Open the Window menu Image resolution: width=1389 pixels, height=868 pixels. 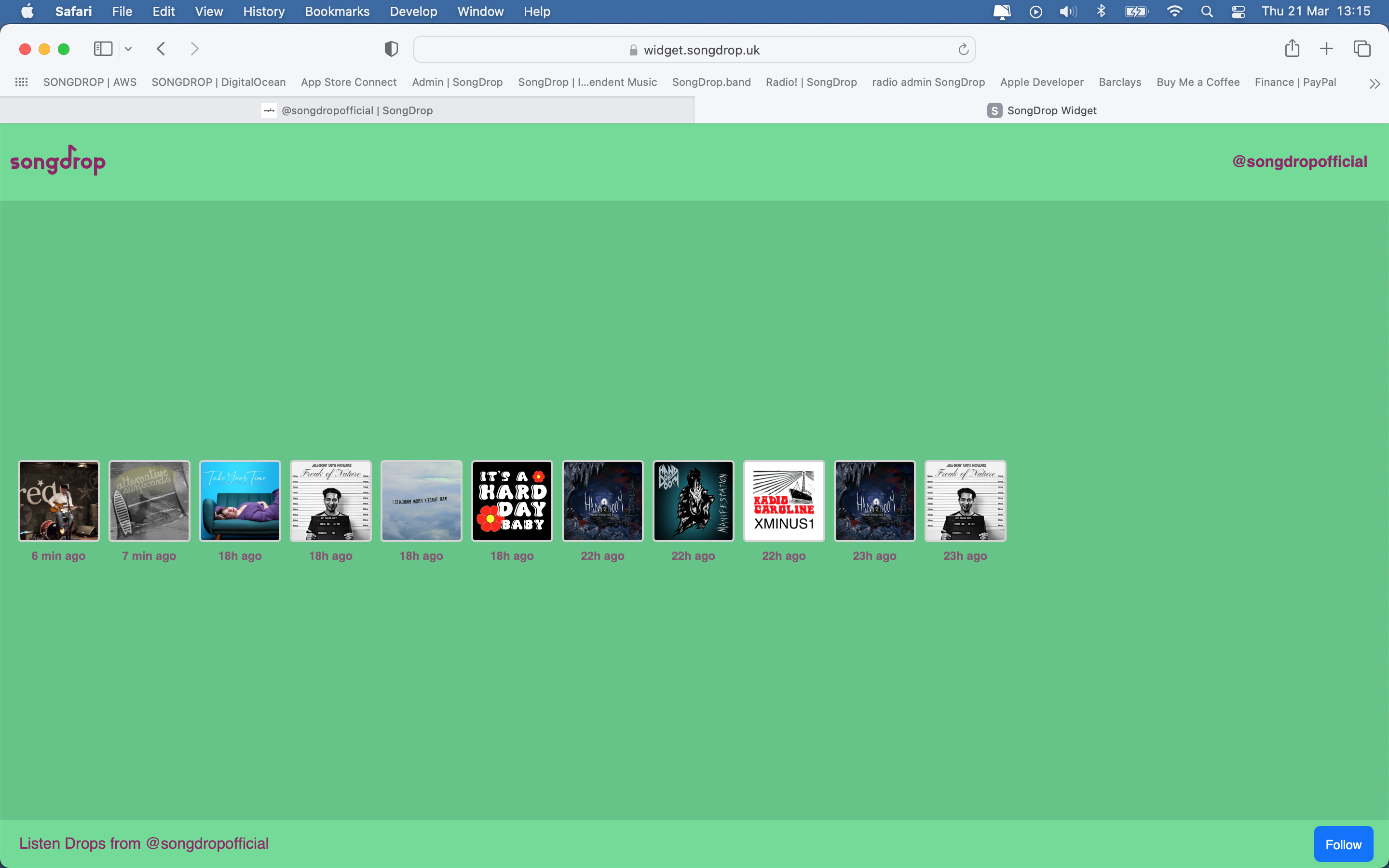point(480,12)
